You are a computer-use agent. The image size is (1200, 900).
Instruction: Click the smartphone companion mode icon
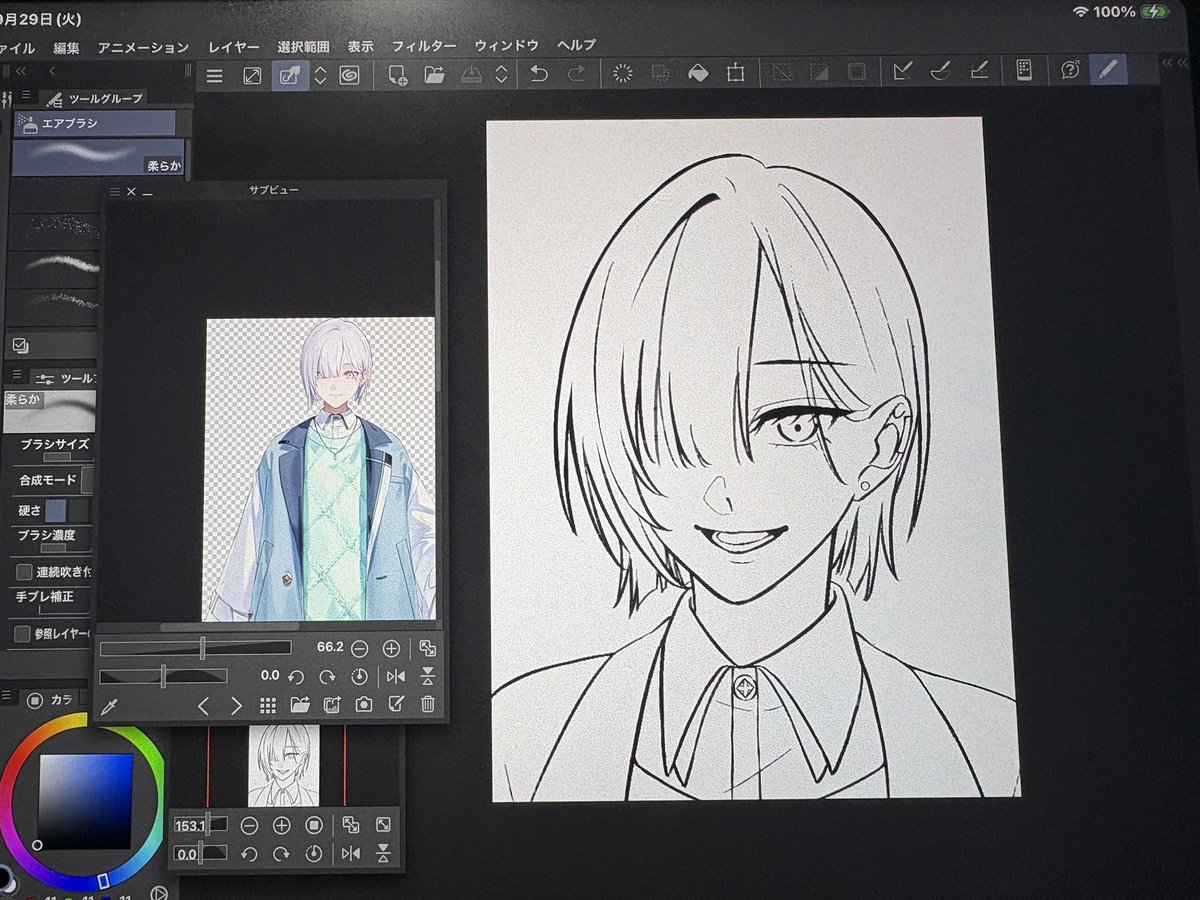click(x=1023, y=70)
